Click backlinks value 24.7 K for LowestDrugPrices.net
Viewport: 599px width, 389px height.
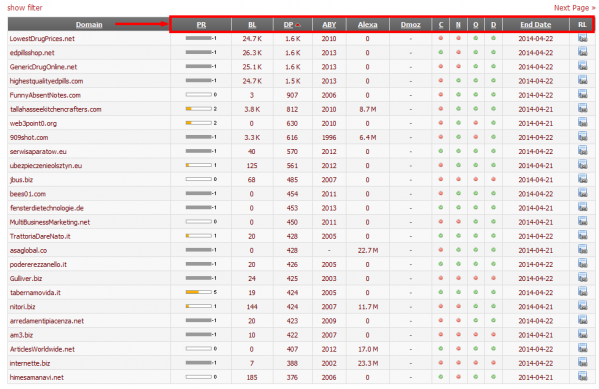[252, 39]
